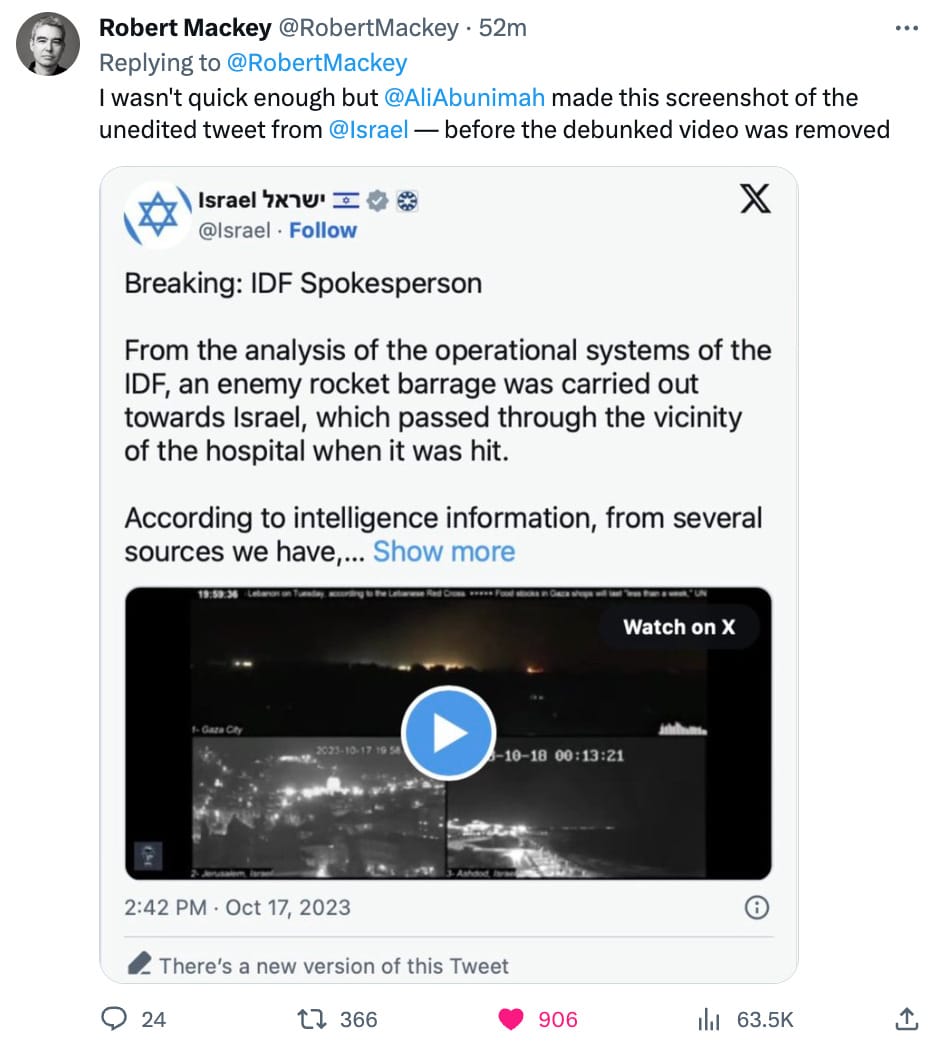
Task: Expand tweet text with Show more
Action: point(444,551)
